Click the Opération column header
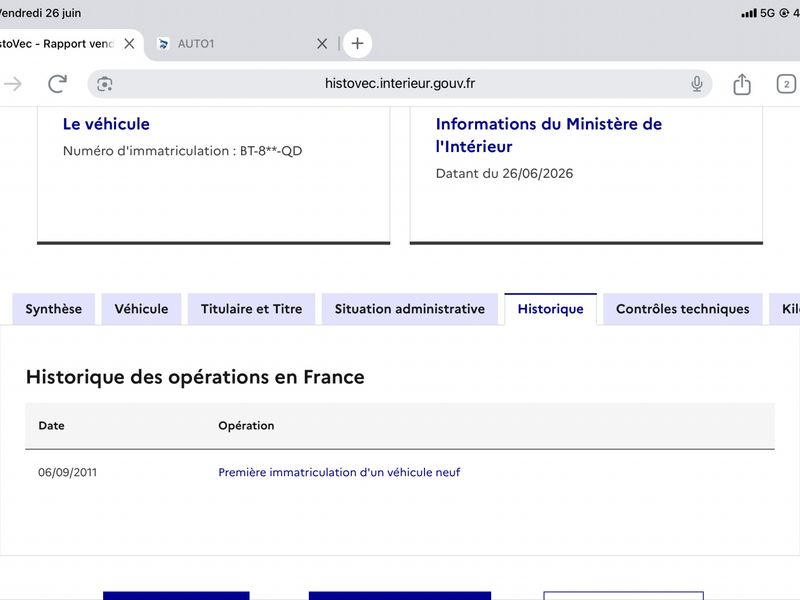The height and width of the screenshot is (600, 800). 246,426
